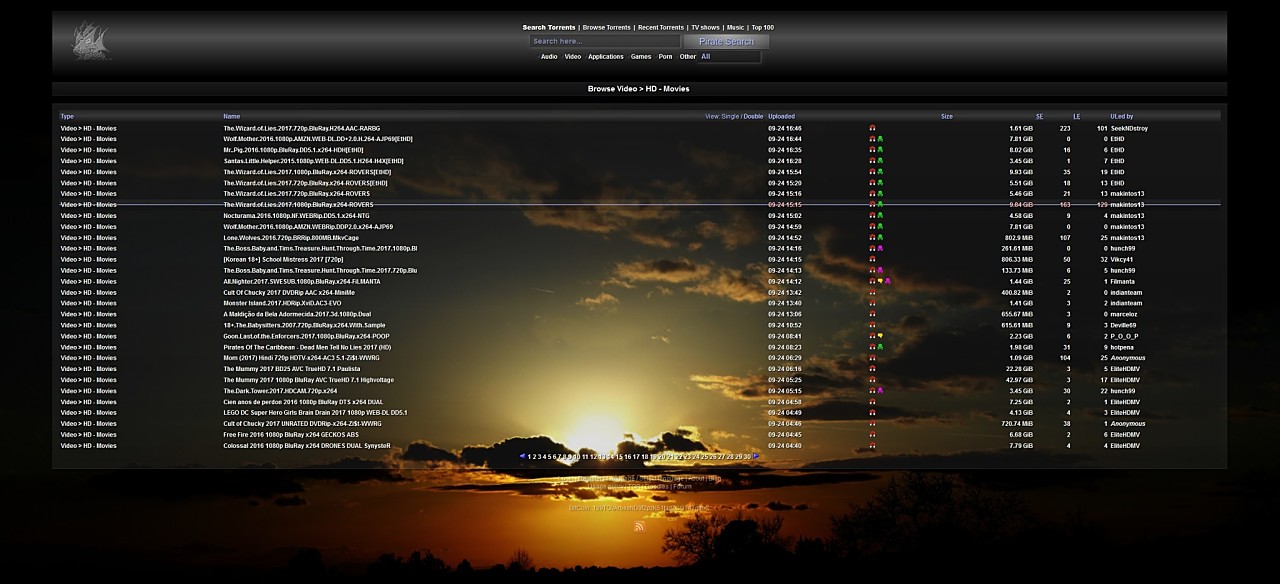Click pink trusted skull on Boss.Baby 1080p row
The height and width of the screenshot is (584, 1280).
tap(880, 249)
